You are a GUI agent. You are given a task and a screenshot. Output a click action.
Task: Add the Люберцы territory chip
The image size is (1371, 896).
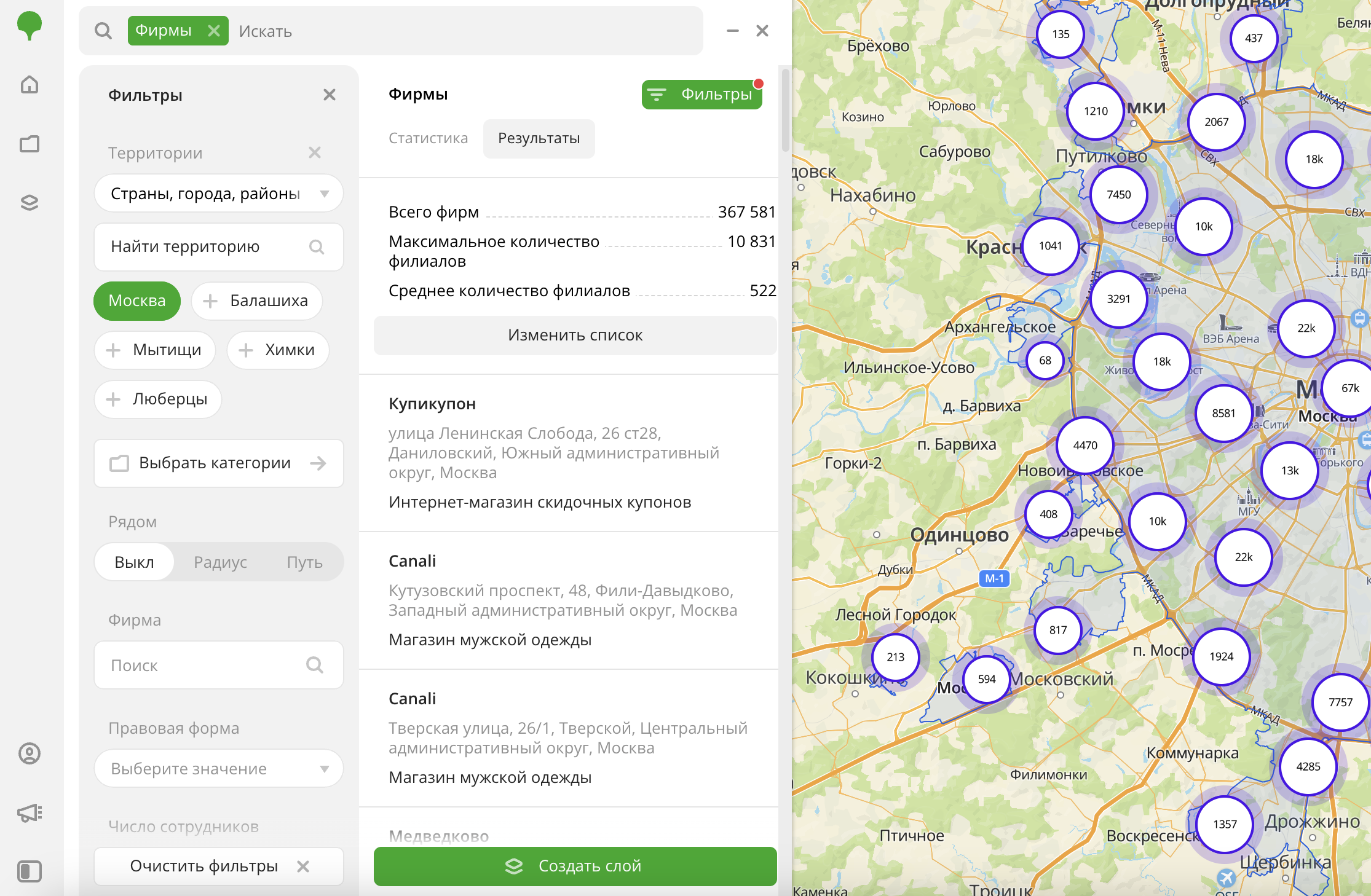point(158,399)
